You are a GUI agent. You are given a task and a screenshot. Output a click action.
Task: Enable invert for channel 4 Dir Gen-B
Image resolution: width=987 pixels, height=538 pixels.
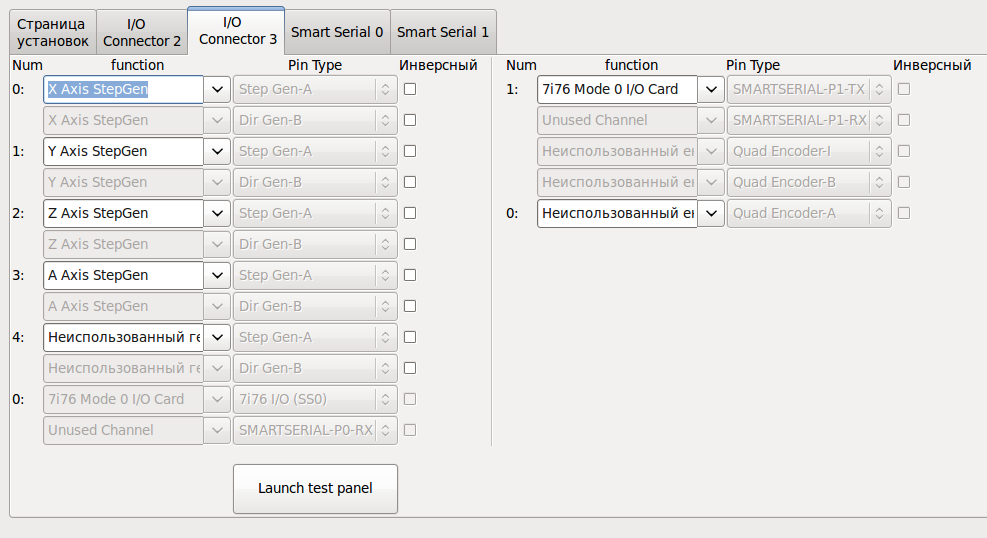point(410,368)
